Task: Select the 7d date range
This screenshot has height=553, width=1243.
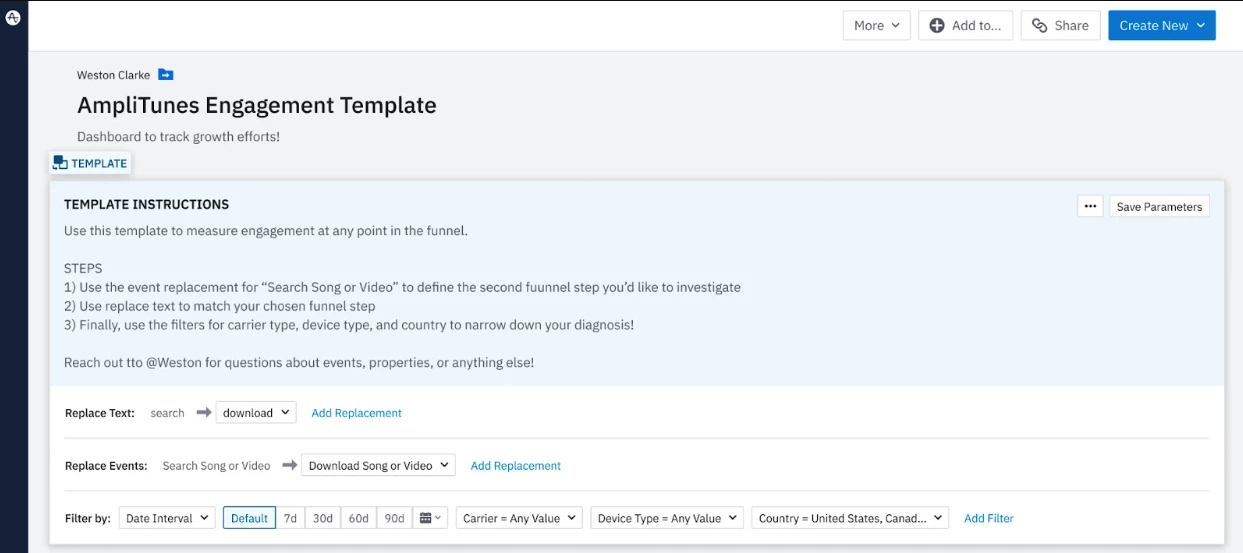Action: (290, 518)
